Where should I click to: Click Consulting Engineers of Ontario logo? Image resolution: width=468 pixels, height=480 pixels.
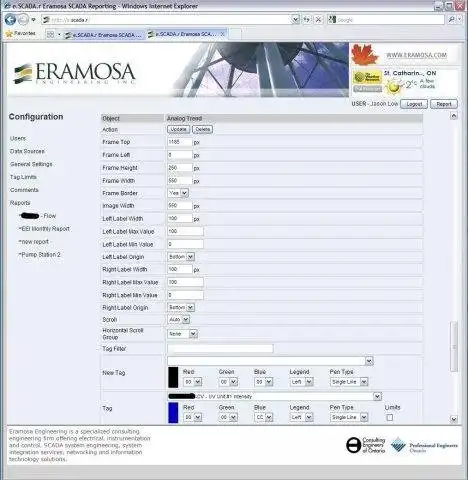click(365, 445)
